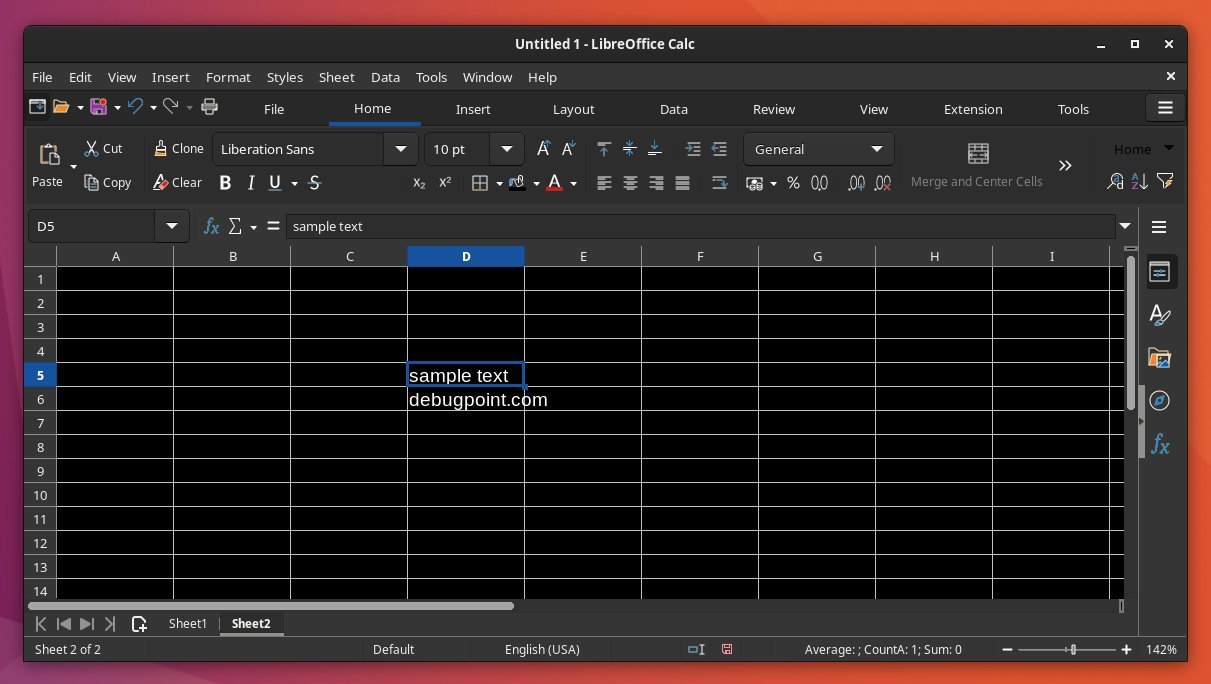Open the Data menu
Viewport: 1211px width, 684px height.
click(x=385, y=77)
